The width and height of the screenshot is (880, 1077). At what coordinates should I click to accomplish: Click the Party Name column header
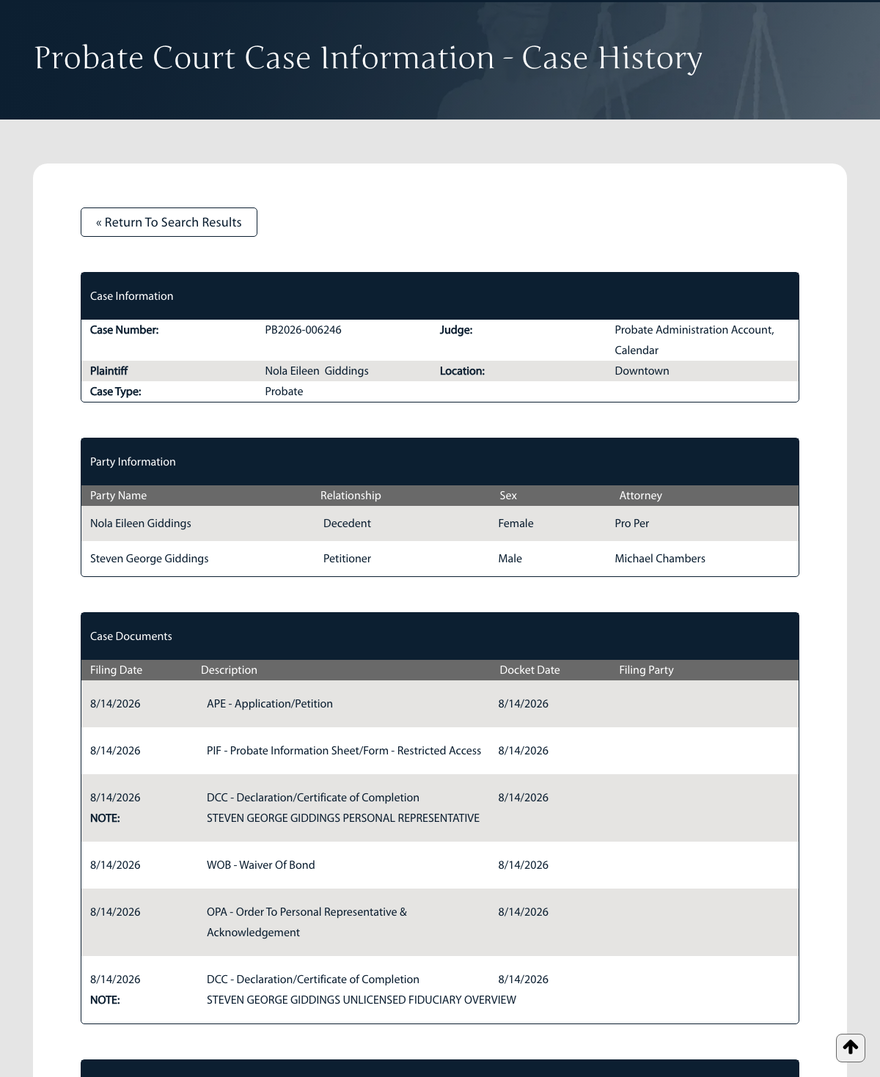point(118,495)
